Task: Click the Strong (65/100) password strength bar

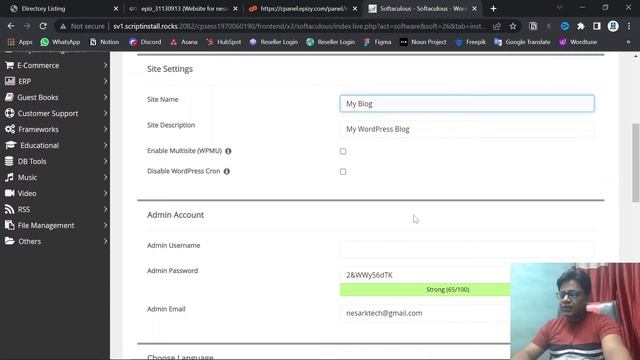Action: pyautogui.click(x=425, y=289)
